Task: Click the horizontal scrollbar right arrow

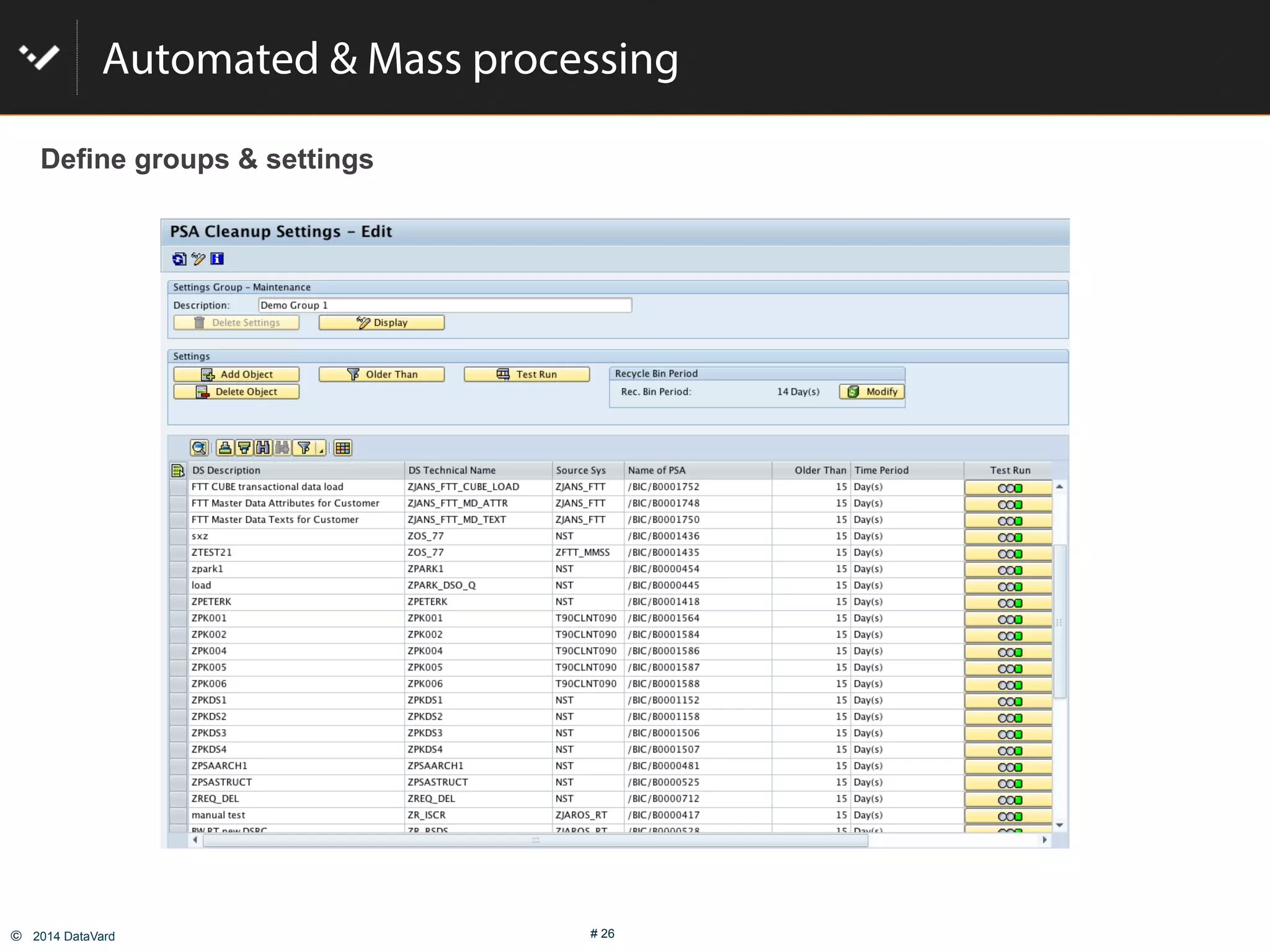Action: [1045, 840]
